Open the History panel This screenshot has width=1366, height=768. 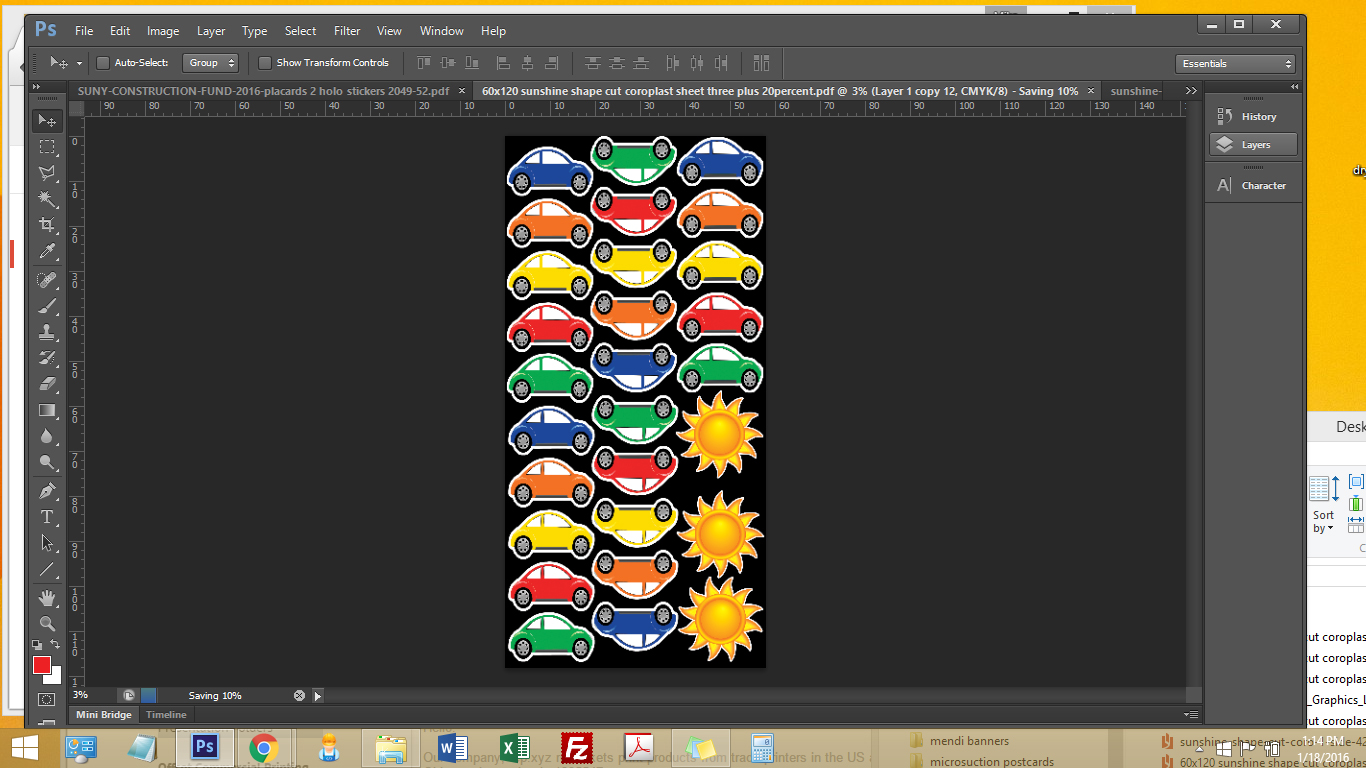[1253, 117]
